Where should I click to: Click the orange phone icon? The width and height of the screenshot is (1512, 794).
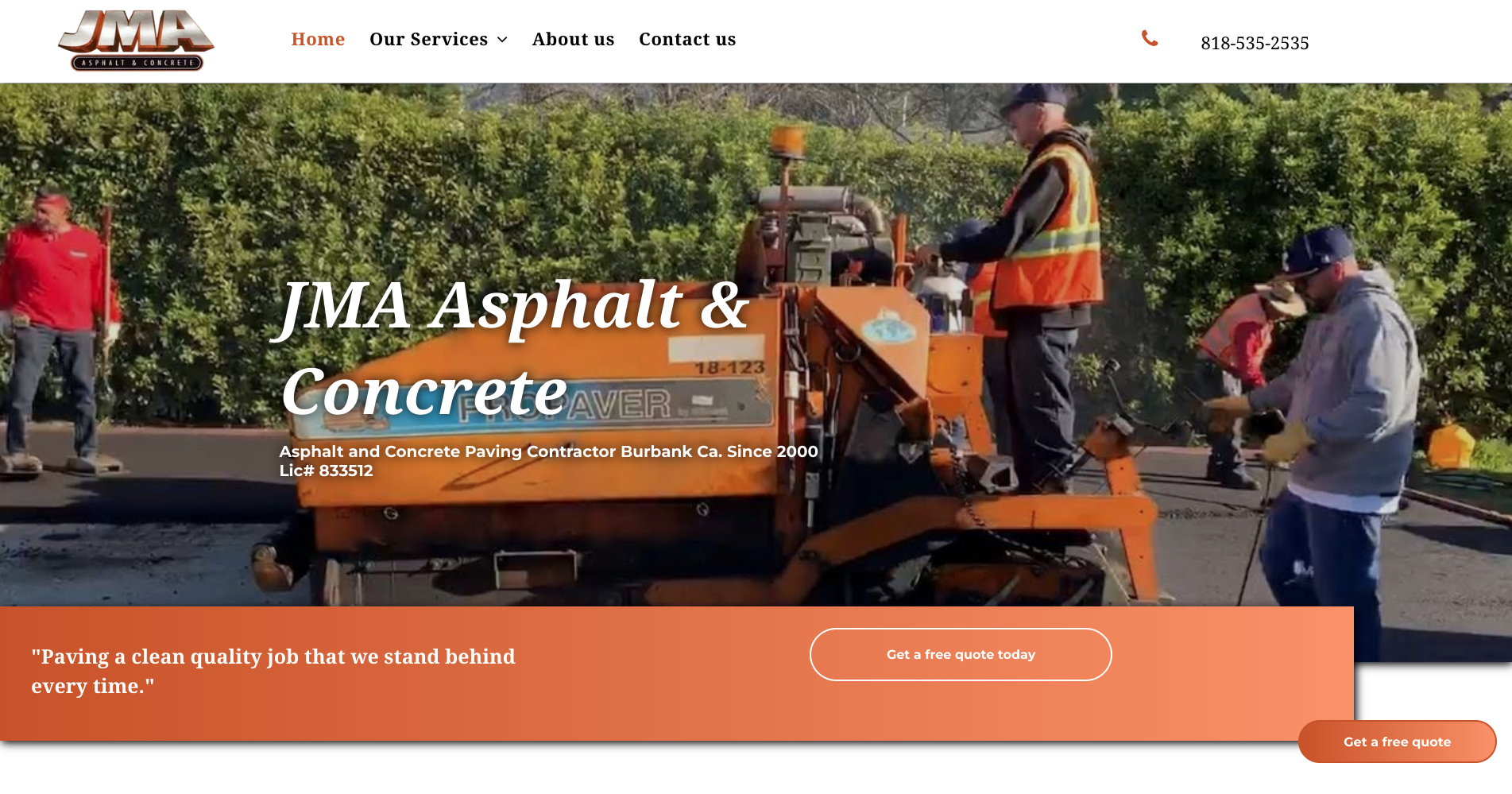pyautogui.click(x=1150, y=38)
